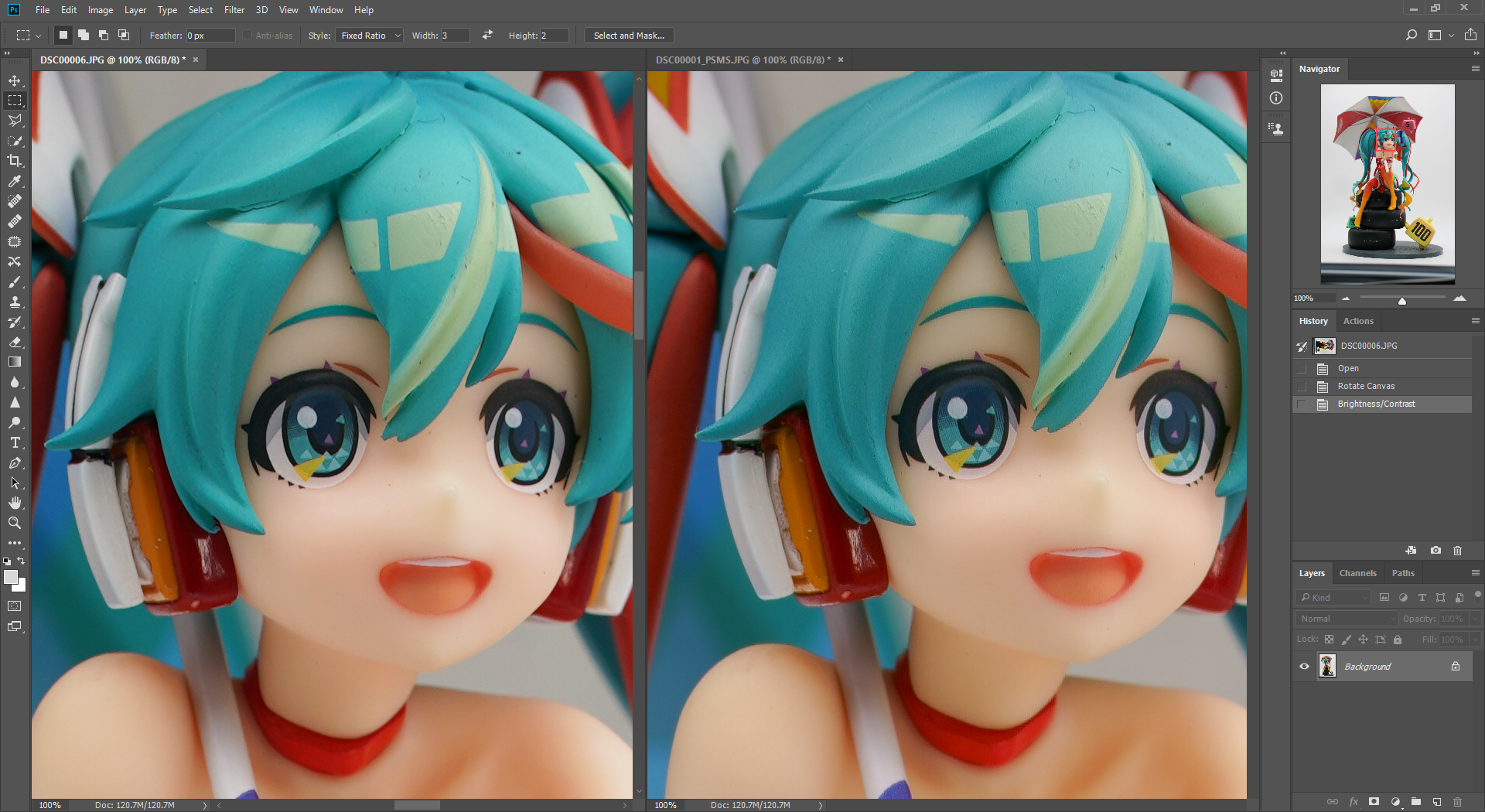This screenshot has width=1485, height=812.
Task: Select the Crop tool
Action: pos(15,161)
